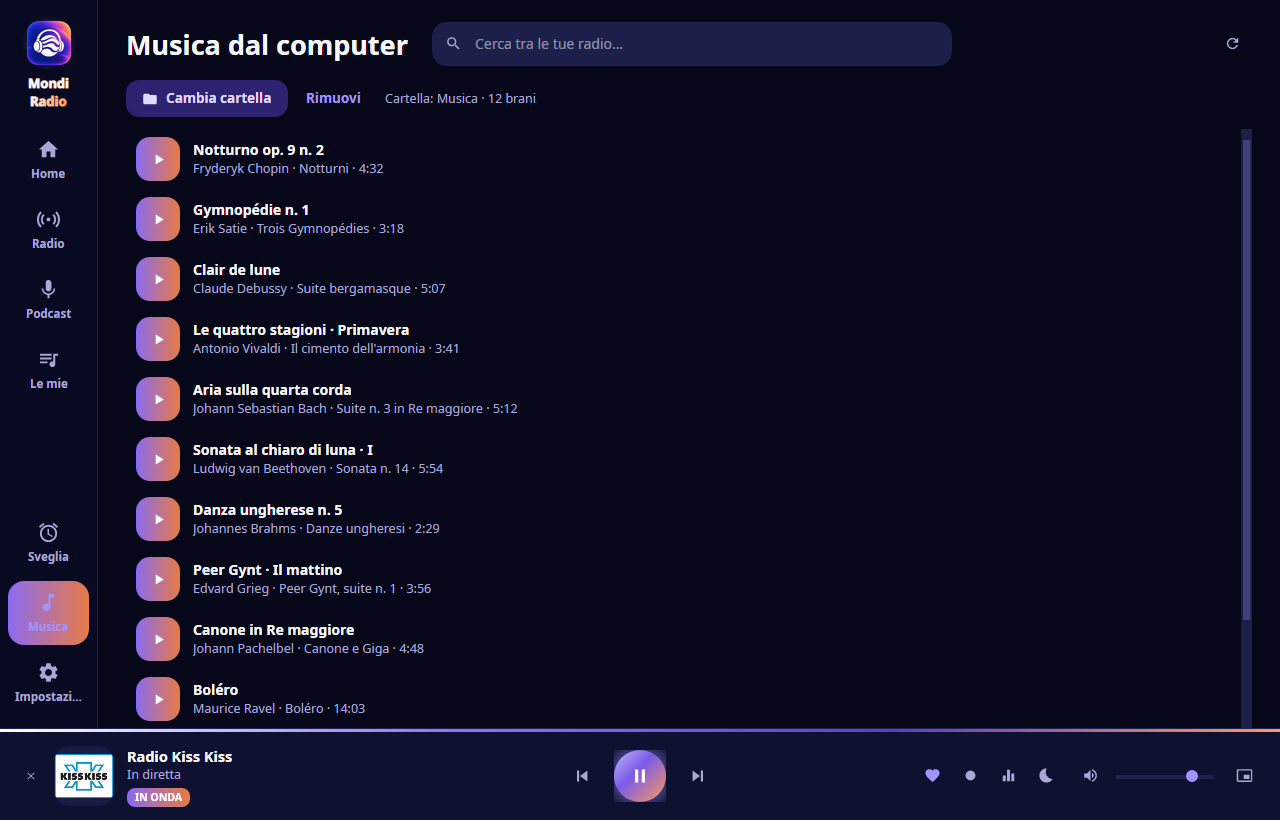Click "Fryderyk Chopin · Notturni · 4:32" text
Viewport: 1280px width, 820px height.
coord(288,169)
